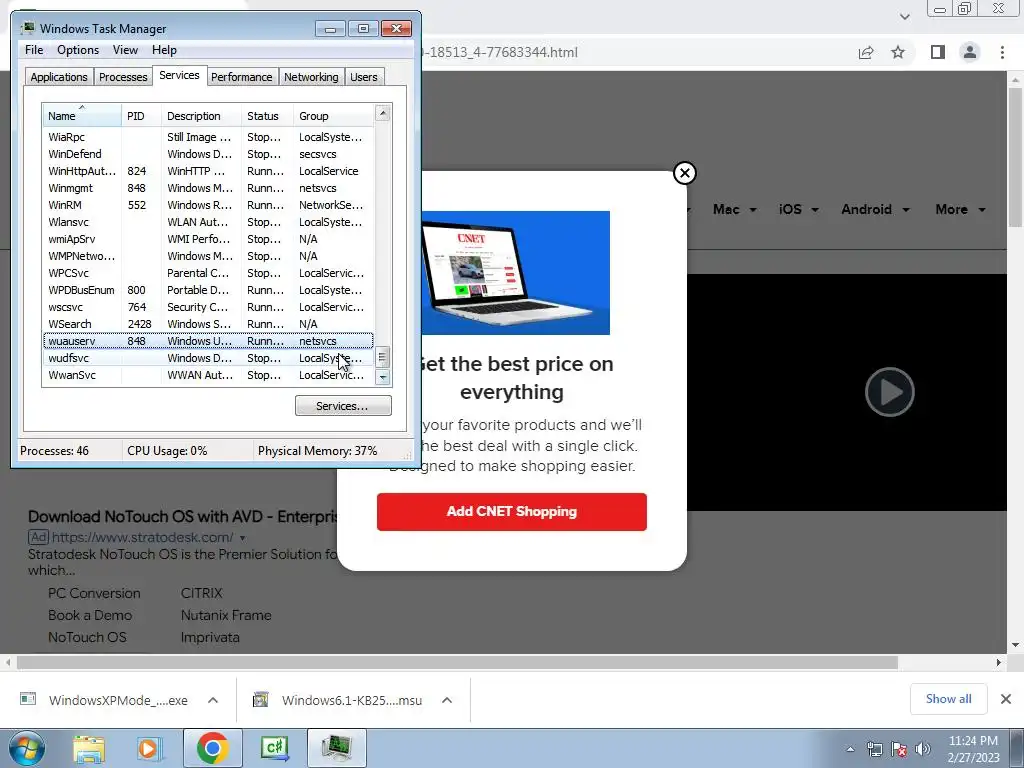Viewport: 1024px width, 768px height.
Task: Bookmark this page with the star icon
Action: click(899, 52)
